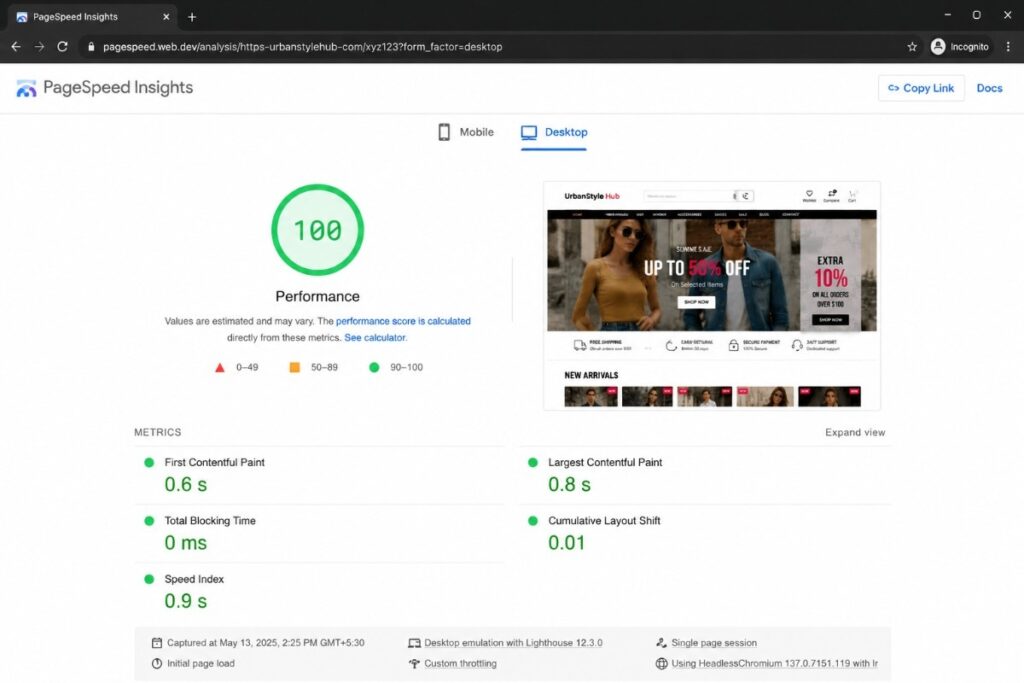Screen dimensions: 1024x683
Task: Click icon beside Single page session
Action: pos(661,643)
